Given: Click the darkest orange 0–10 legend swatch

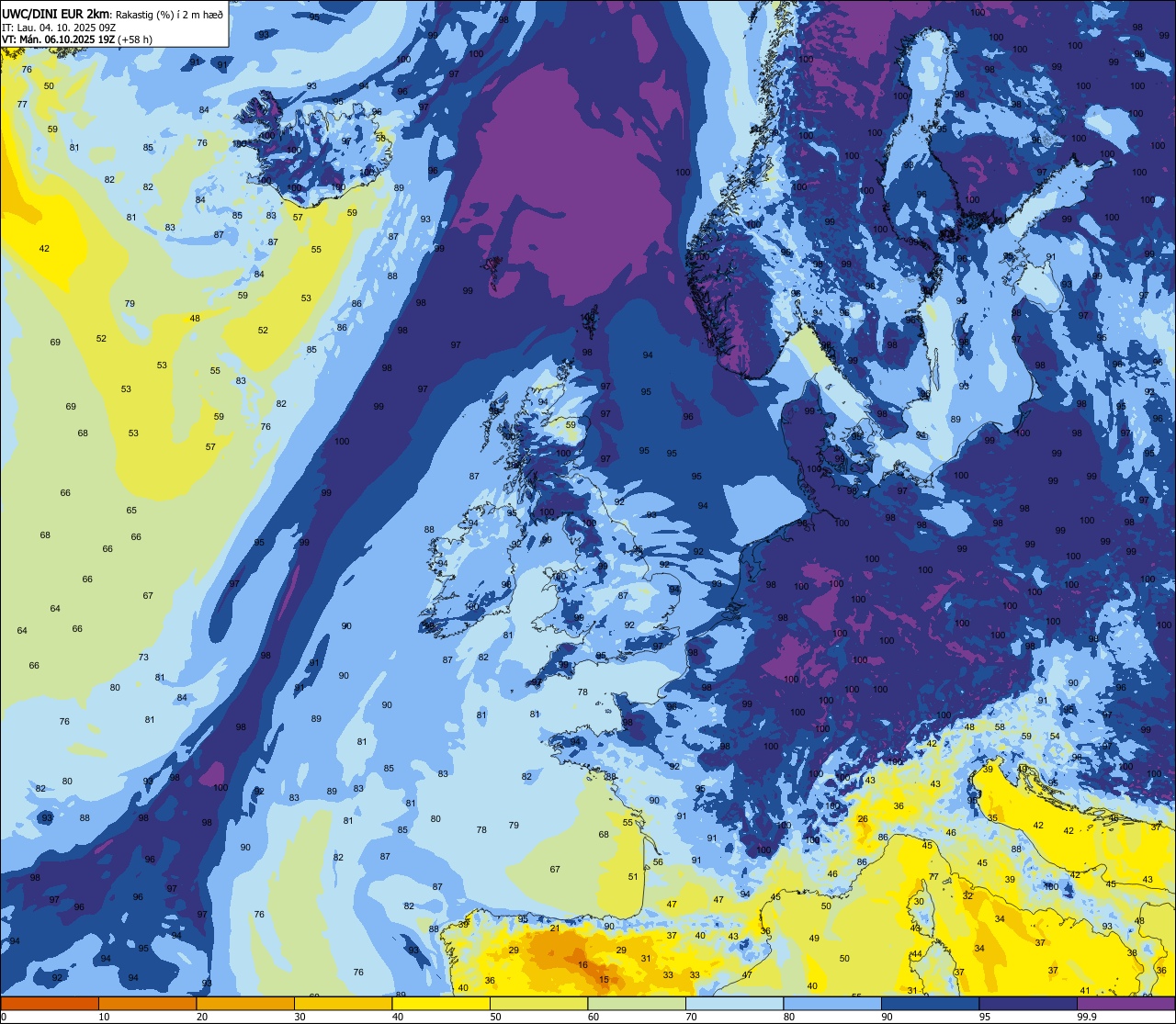Looking at the screenshot, I should coord(50,1003).
